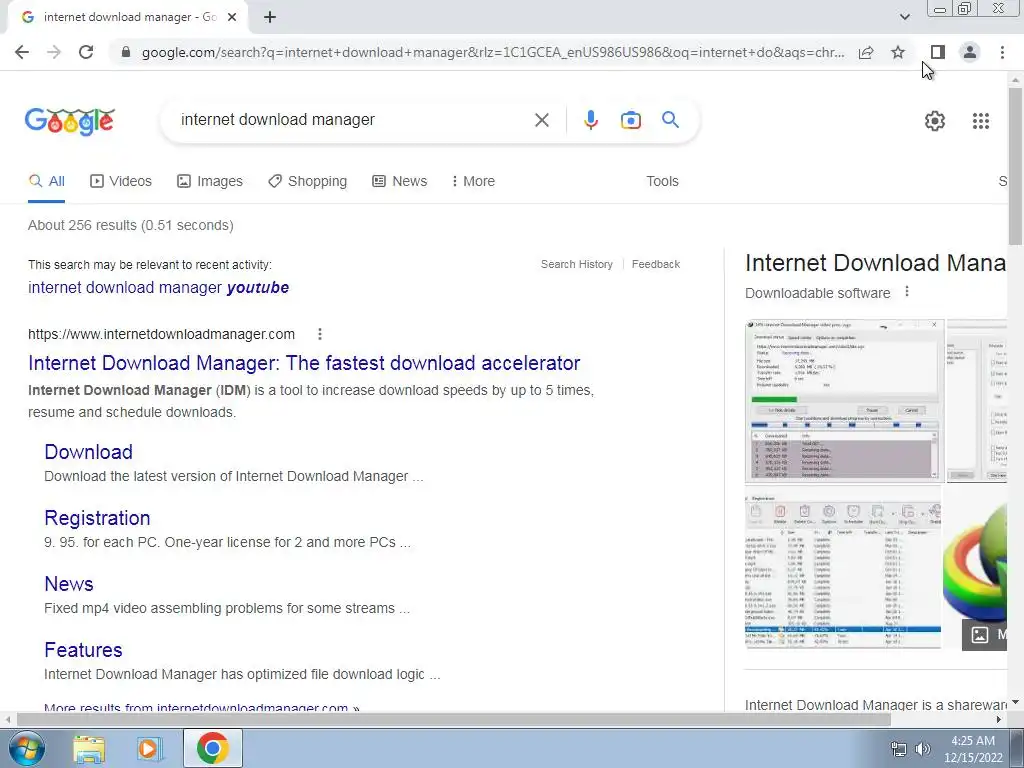Open Windows Explorer from the taskbar
Image resolution: width=1024 pixels, height=768 pixels.
(89, 748)
